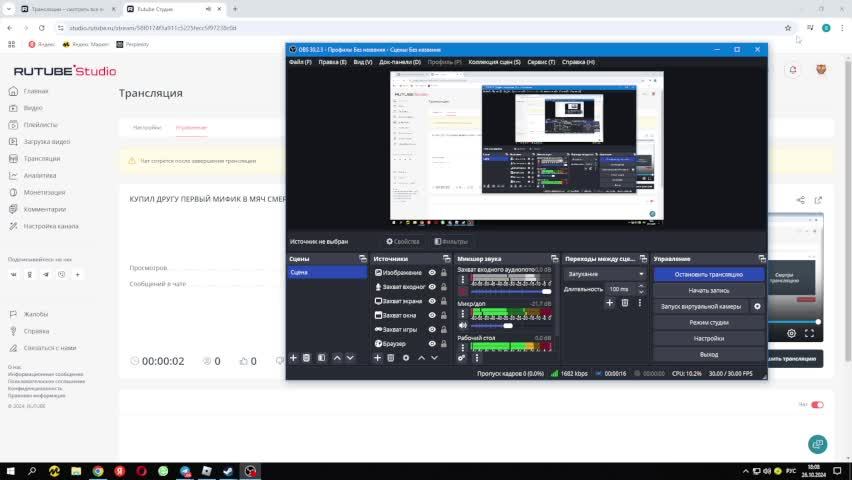The image size is (852, 480).
Task: Undock the Scenes panel
Action: (x=362, y=259)
